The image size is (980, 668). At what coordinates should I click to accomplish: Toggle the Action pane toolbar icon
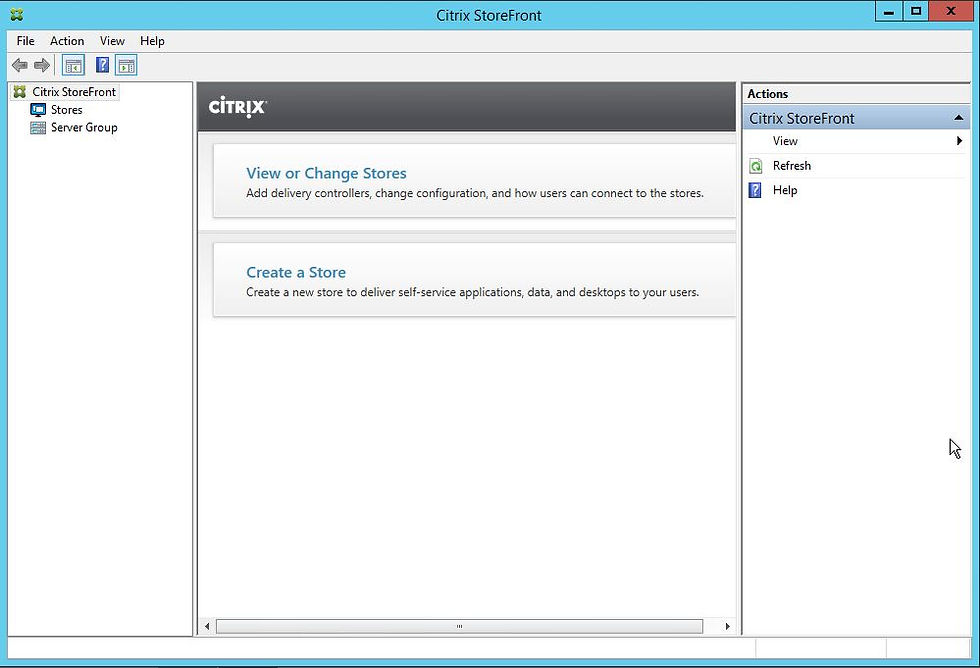tap(126, 65)
